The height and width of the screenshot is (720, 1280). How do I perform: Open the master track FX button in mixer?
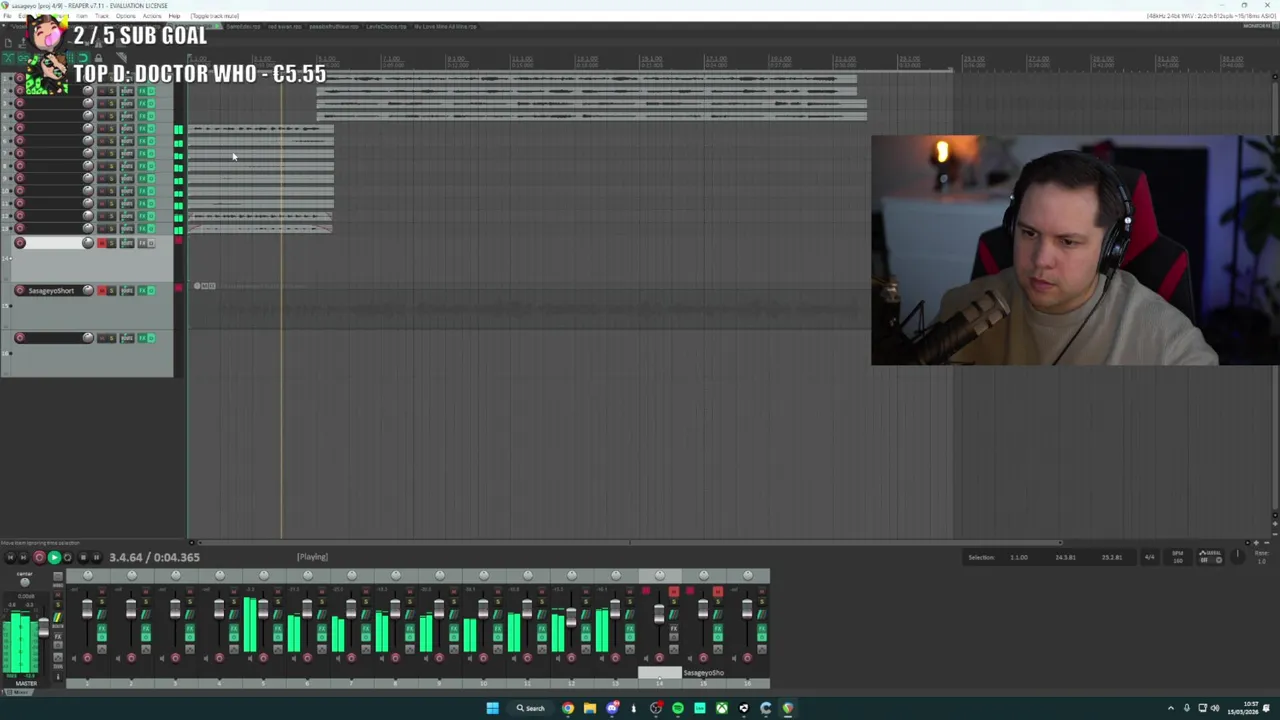[58, 637]
